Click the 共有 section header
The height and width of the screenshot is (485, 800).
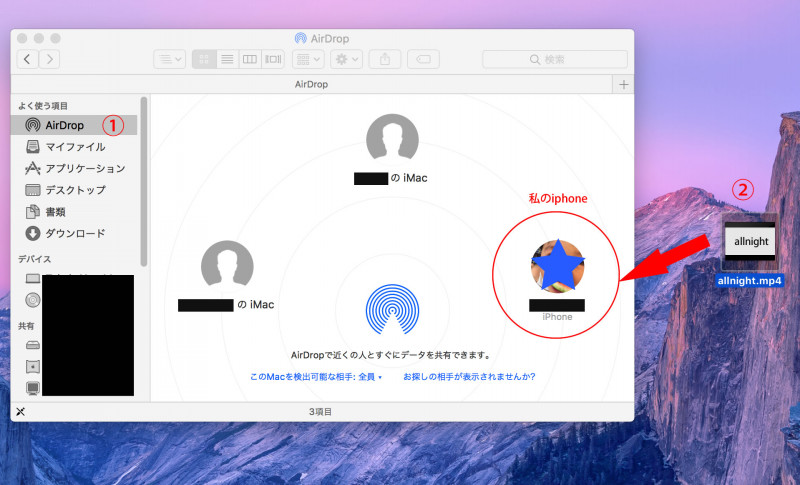point(26,326)
